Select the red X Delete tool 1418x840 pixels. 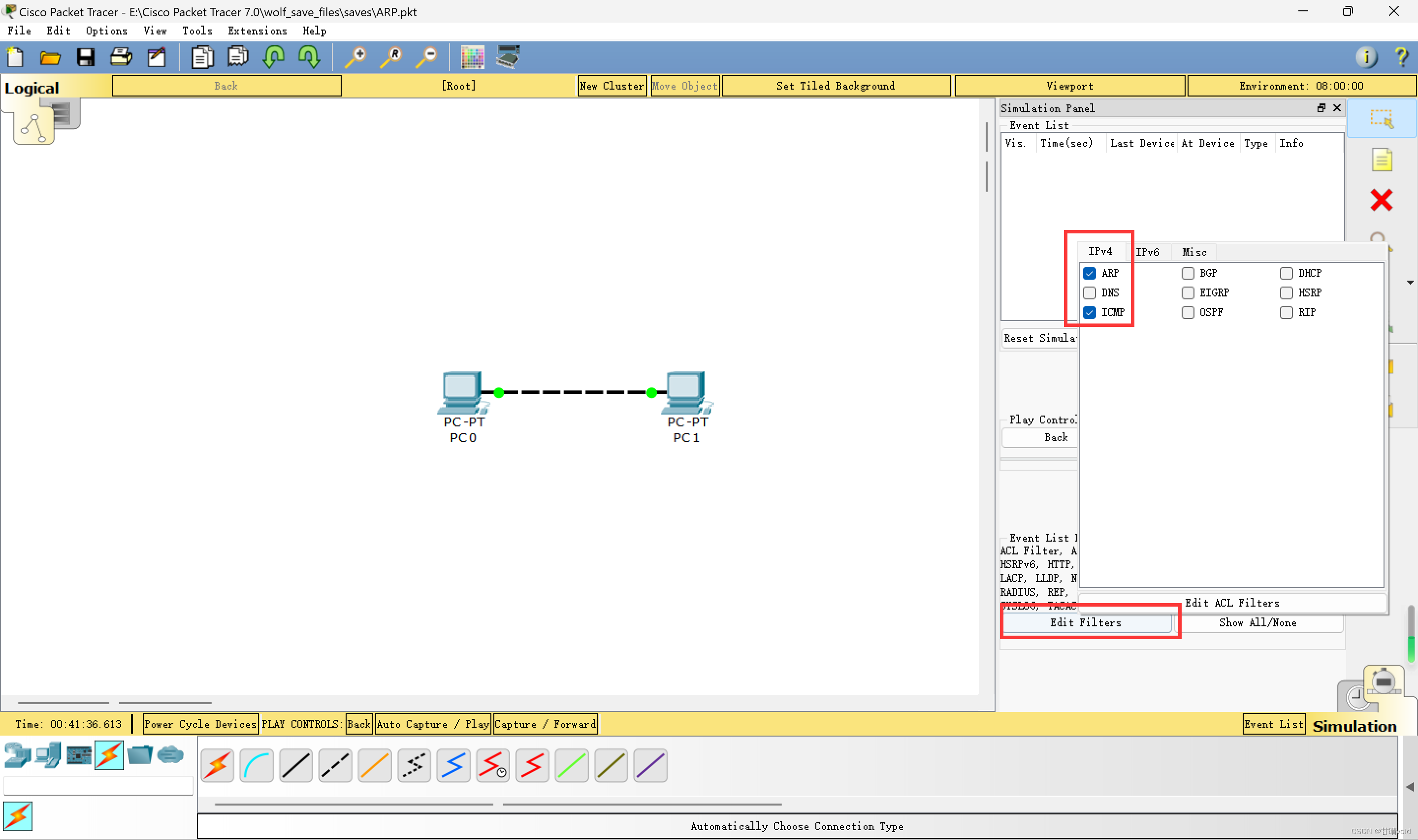pyautogui.click(x=1381, y=200)
